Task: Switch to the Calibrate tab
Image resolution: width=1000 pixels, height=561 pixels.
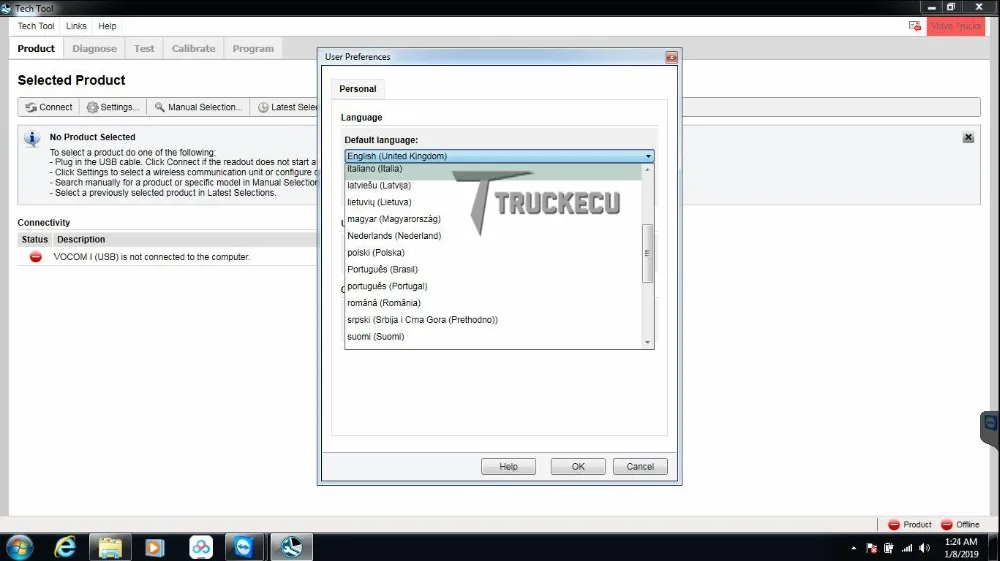Action: [x=193, y=48]
